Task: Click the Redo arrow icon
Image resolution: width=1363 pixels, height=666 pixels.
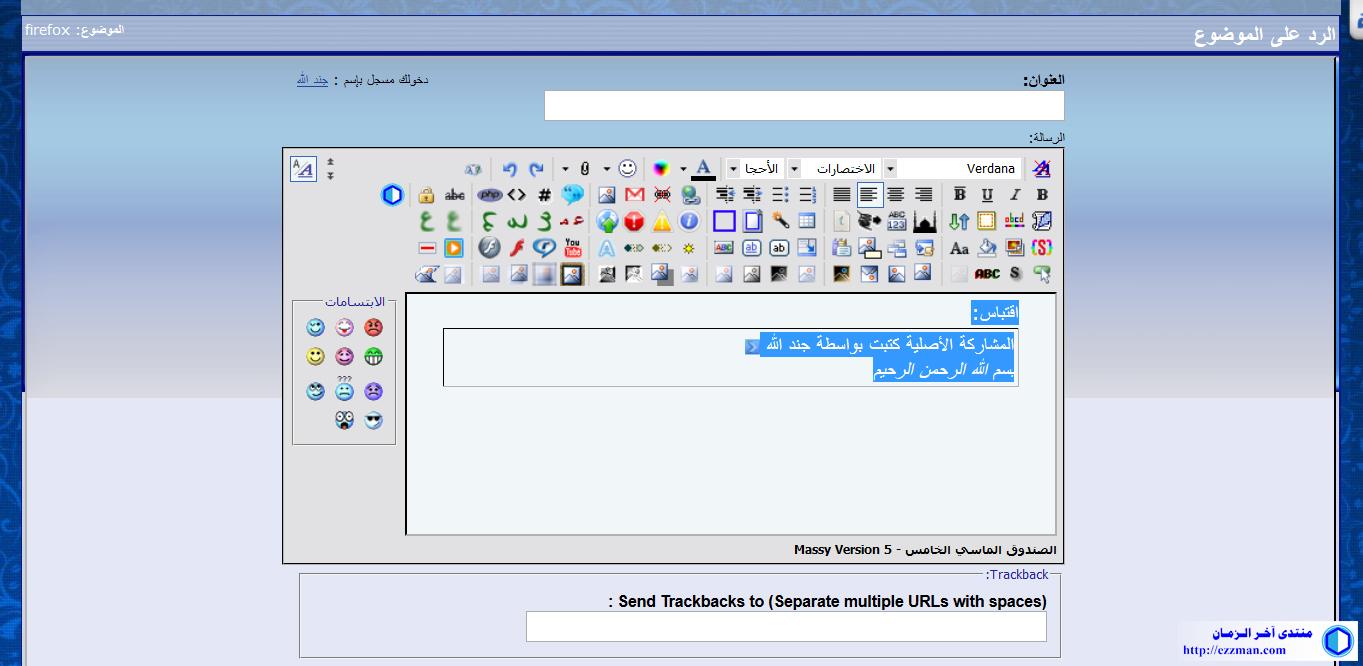Action: [536, 169]
